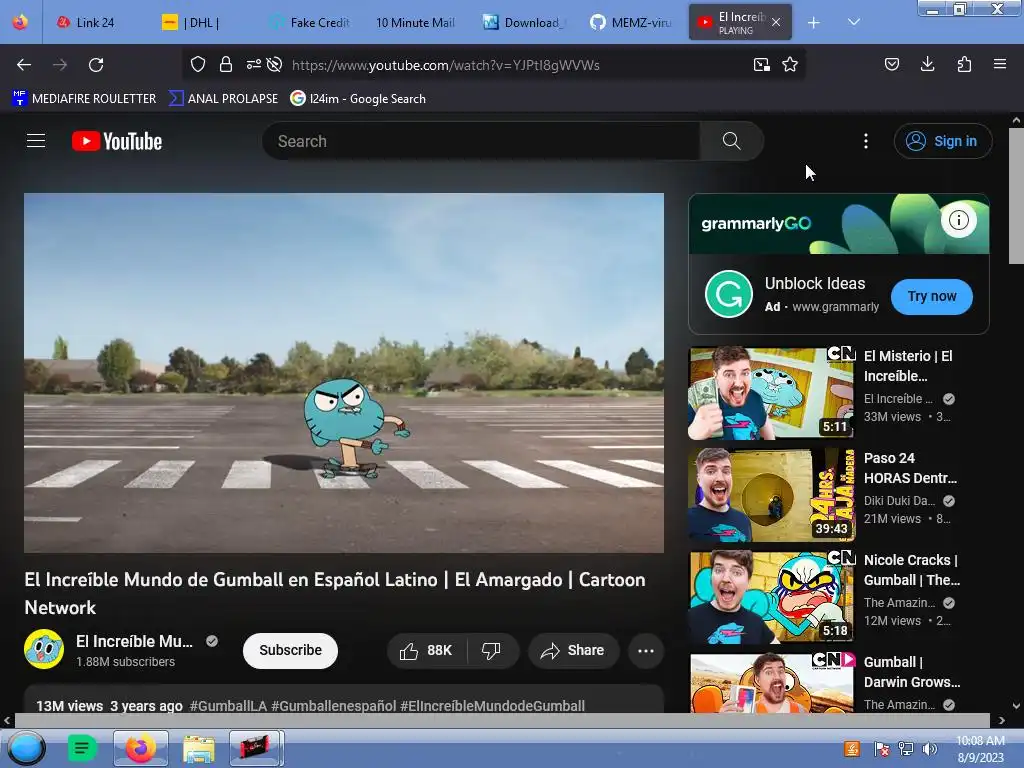1024x768 pixels.
Task: Switch to the Fake Credit tab
Action: click(x=310, y=23)
